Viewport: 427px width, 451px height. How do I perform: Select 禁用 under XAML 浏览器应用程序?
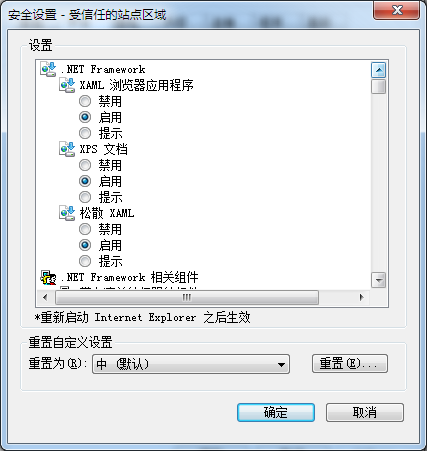click(x=85, y=101)
